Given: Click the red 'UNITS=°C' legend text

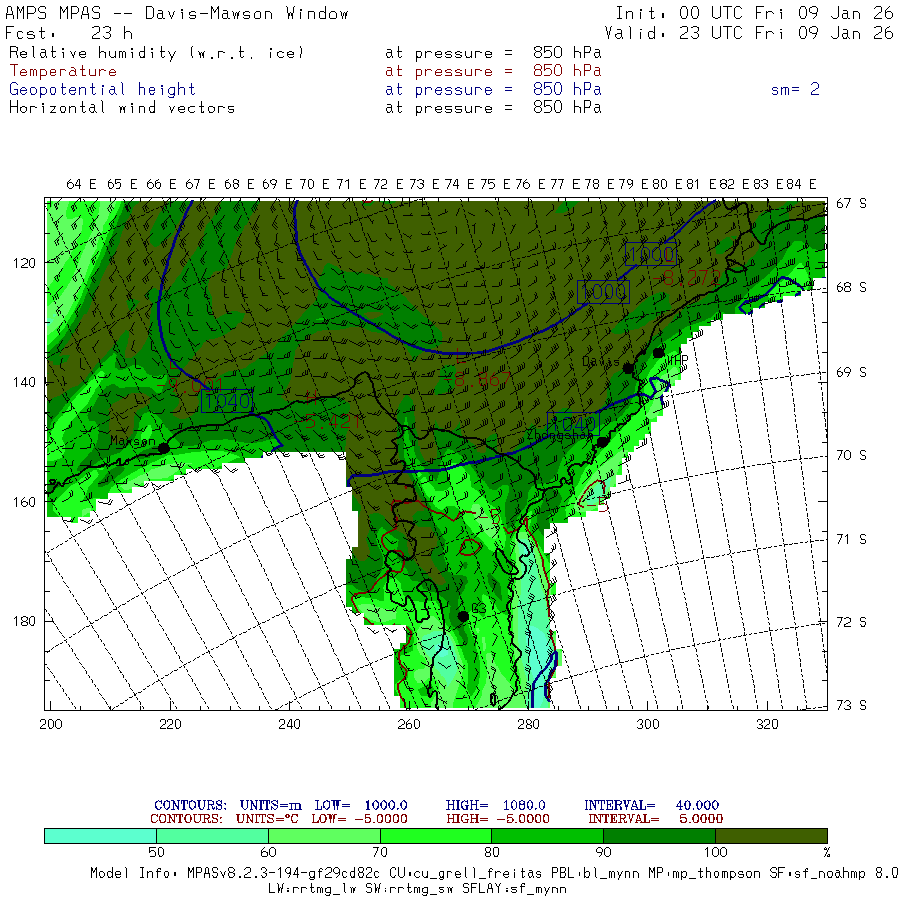Looking at the screenshot, I should pyautogui.click(x=267, y=818).
